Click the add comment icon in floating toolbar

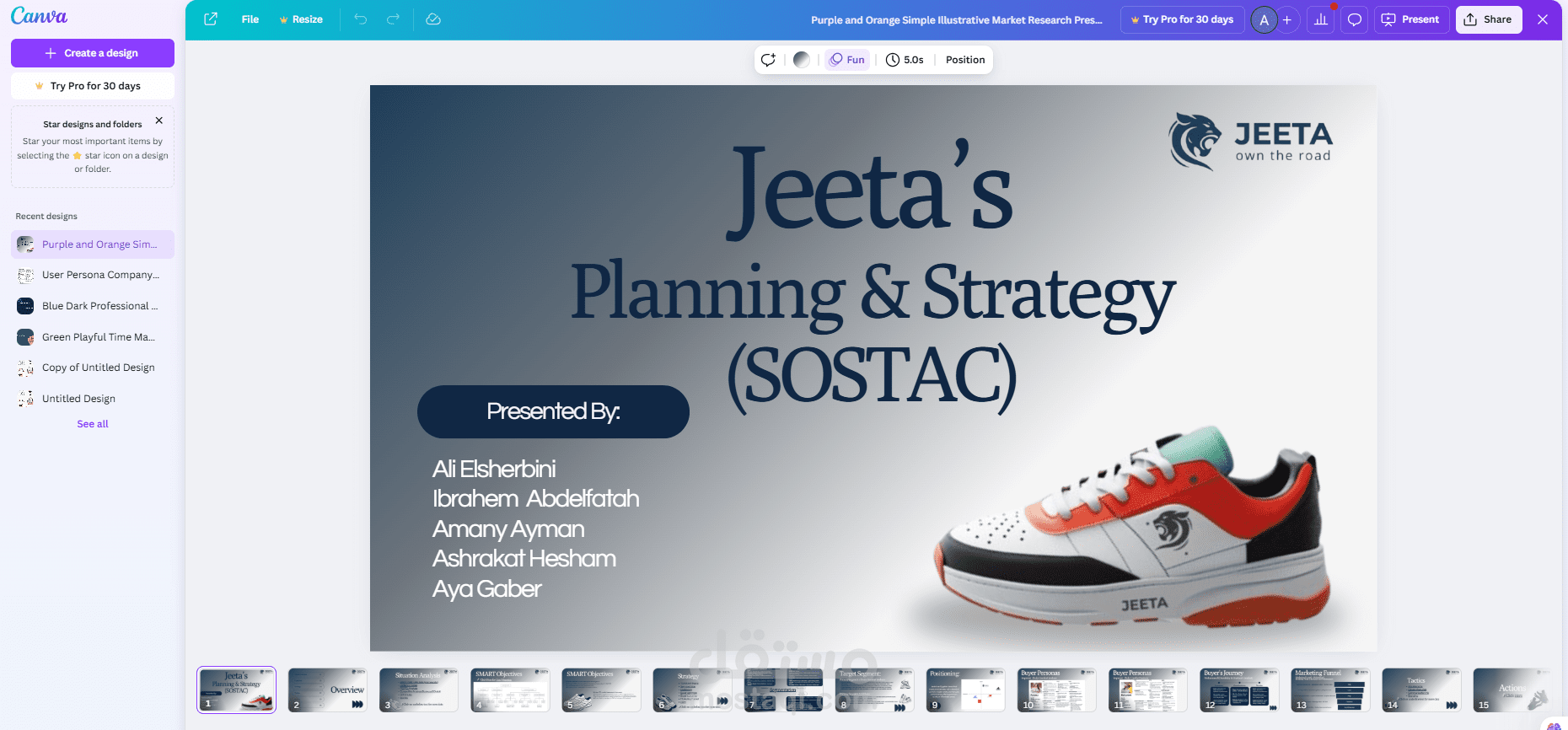768,60
